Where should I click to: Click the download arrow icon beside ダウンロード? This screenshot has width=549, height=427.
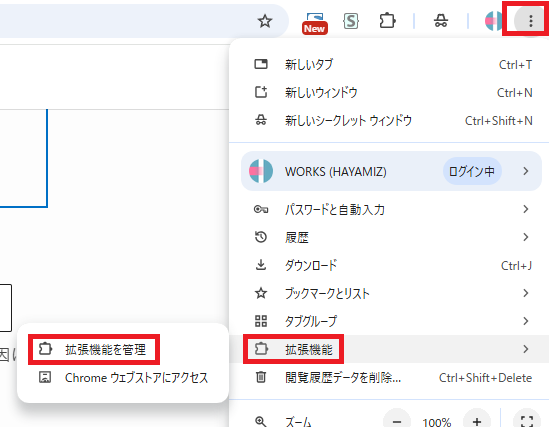click(x=261, y=265)
